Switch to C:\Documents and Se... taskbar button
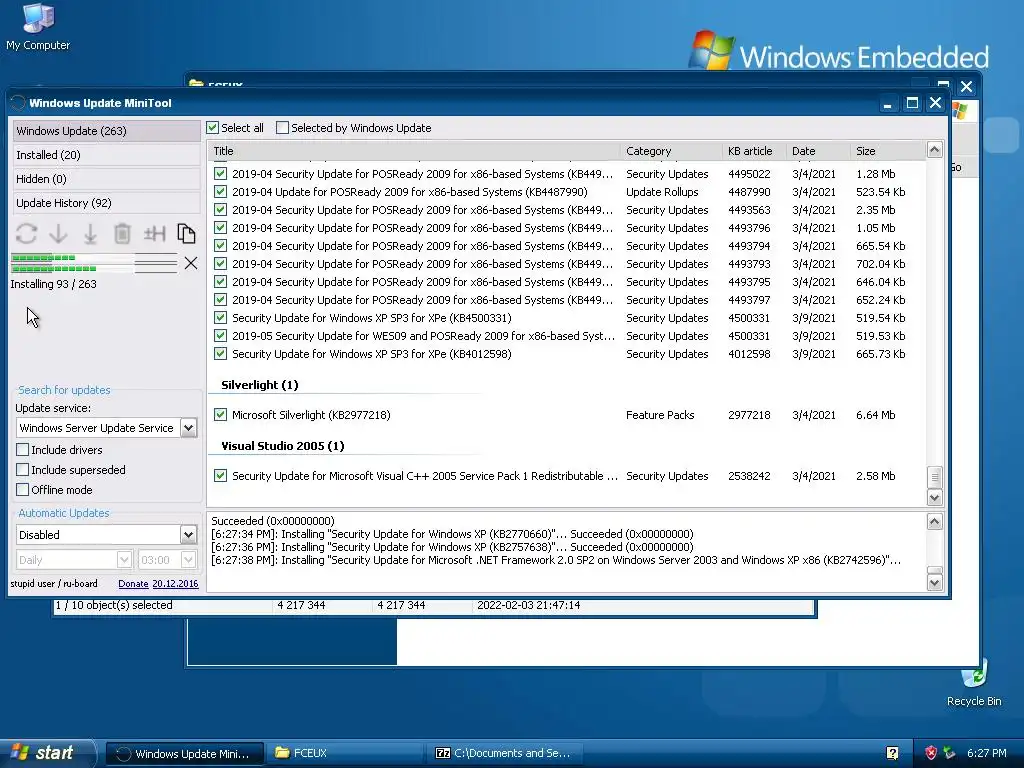1024x768 pixels. tap(505, 753)
